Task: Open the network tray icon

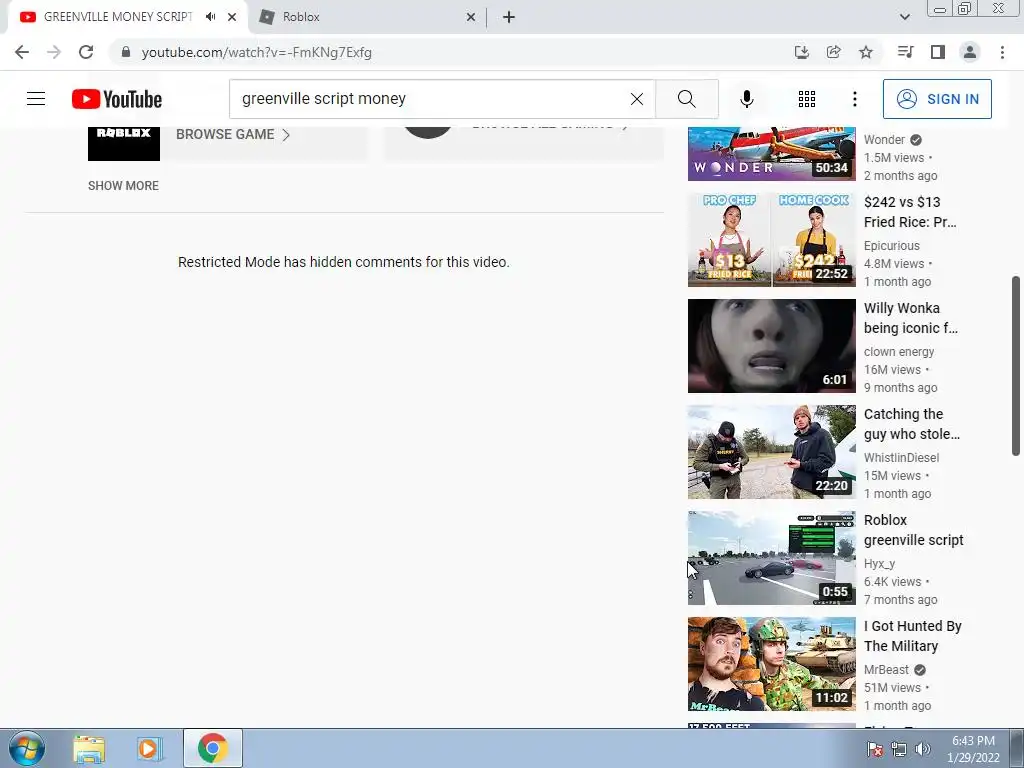Action: click(x=899, y=749)
